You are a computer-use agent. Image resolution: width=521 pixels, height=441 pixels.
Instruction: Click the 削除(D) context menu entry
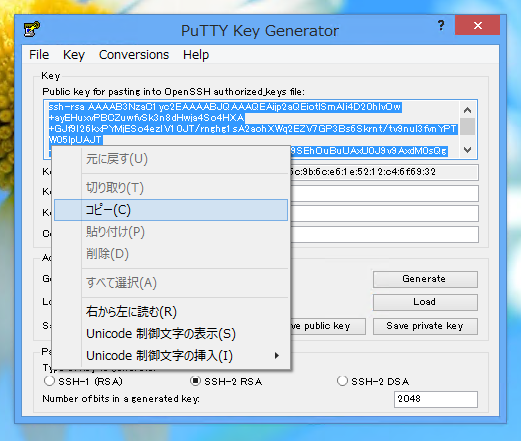coord(171,254)
